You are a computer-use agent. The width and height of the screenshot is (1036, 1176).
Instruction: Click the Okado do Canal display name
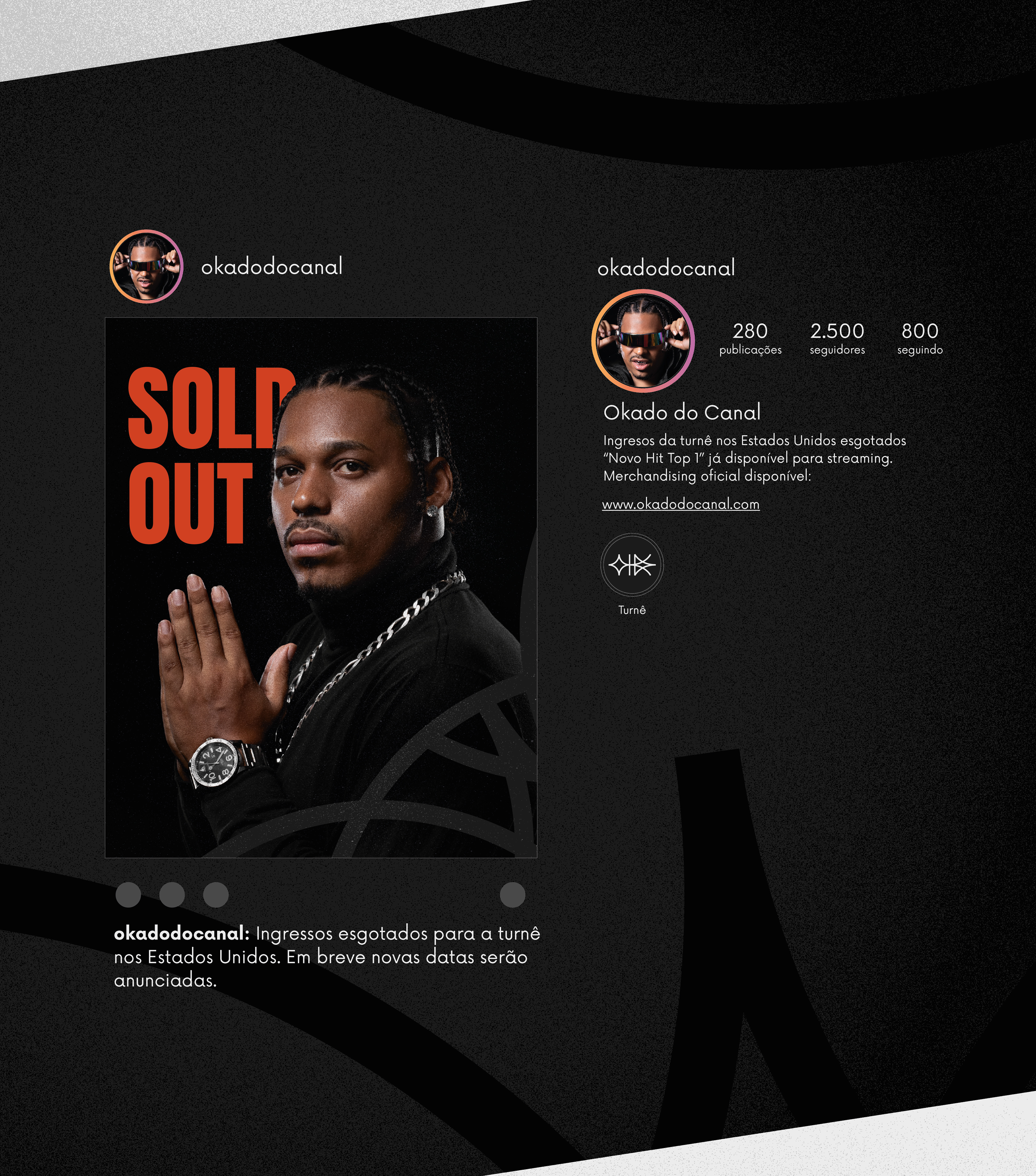click(682, 412)
